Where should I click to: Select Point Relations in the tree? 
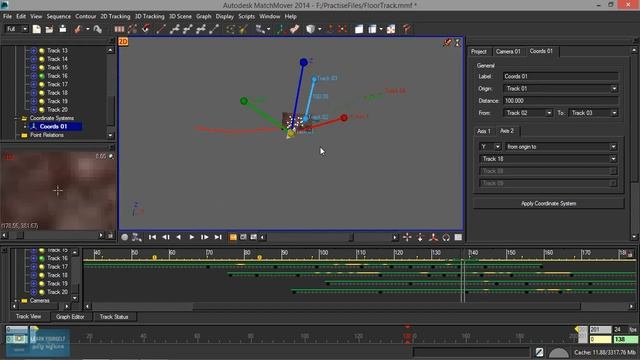(47, 135)
